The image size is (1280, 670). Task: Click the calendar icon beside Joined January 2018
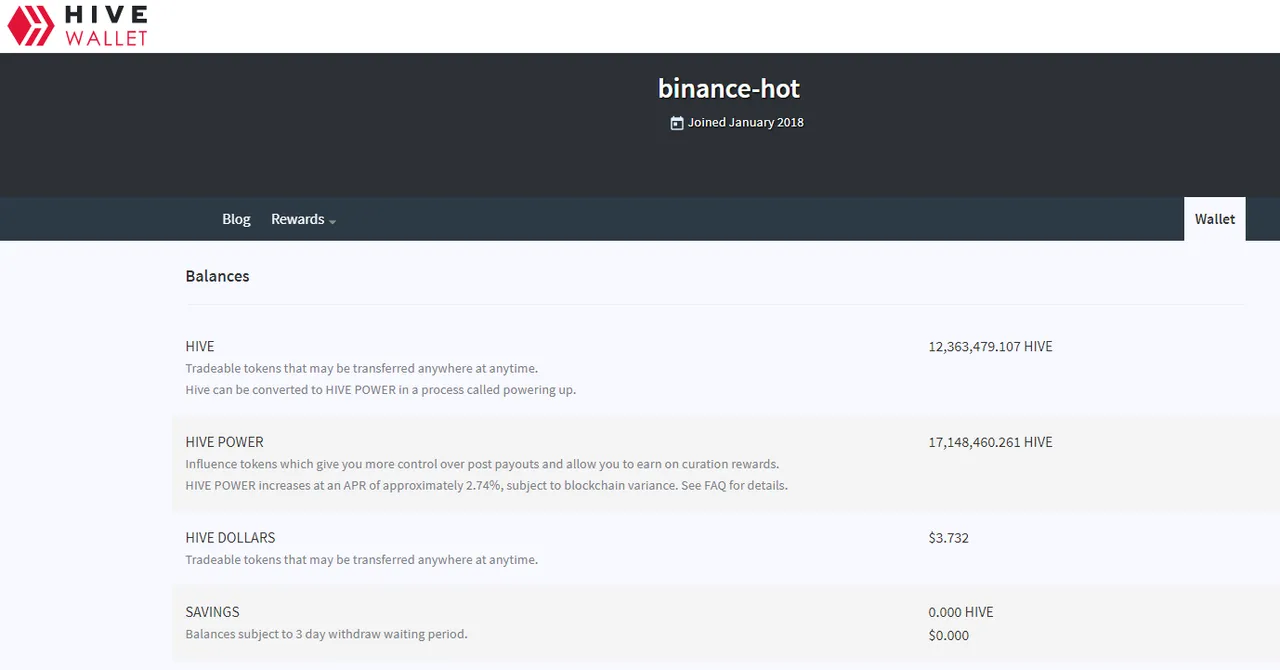pyautogui.click(x=677, y=123)
